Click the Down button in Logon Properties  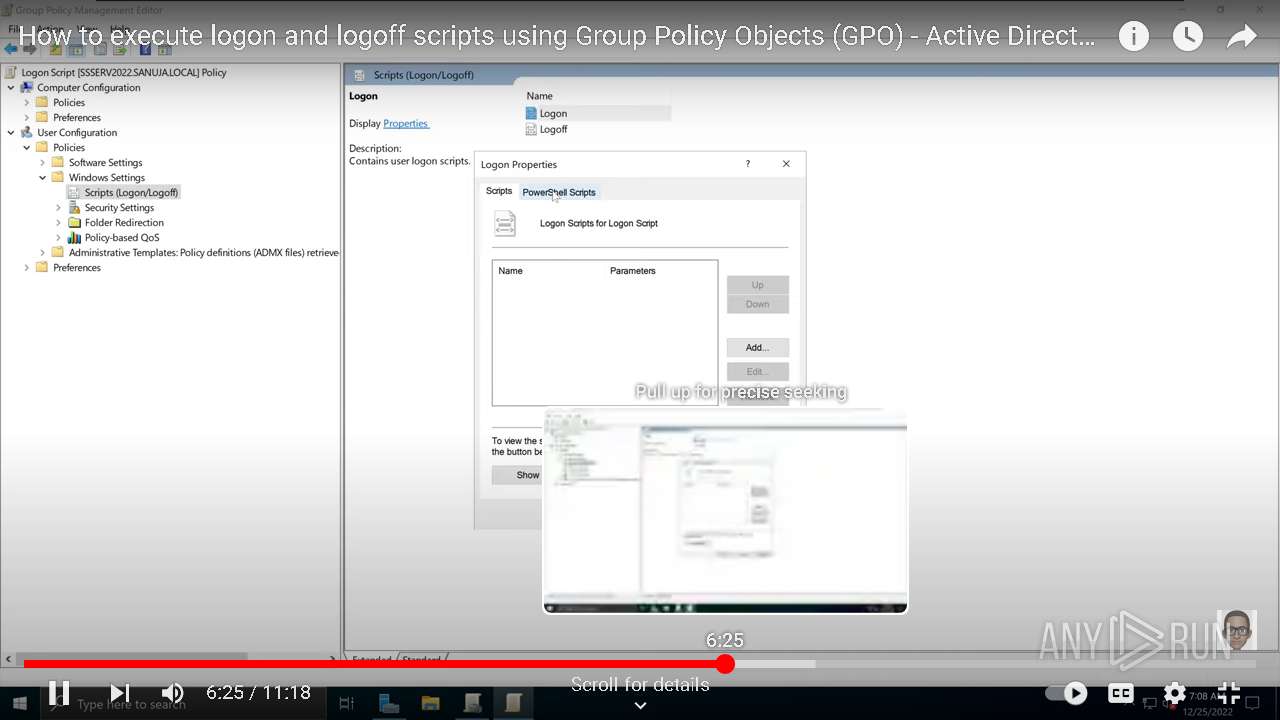point(758,304)
